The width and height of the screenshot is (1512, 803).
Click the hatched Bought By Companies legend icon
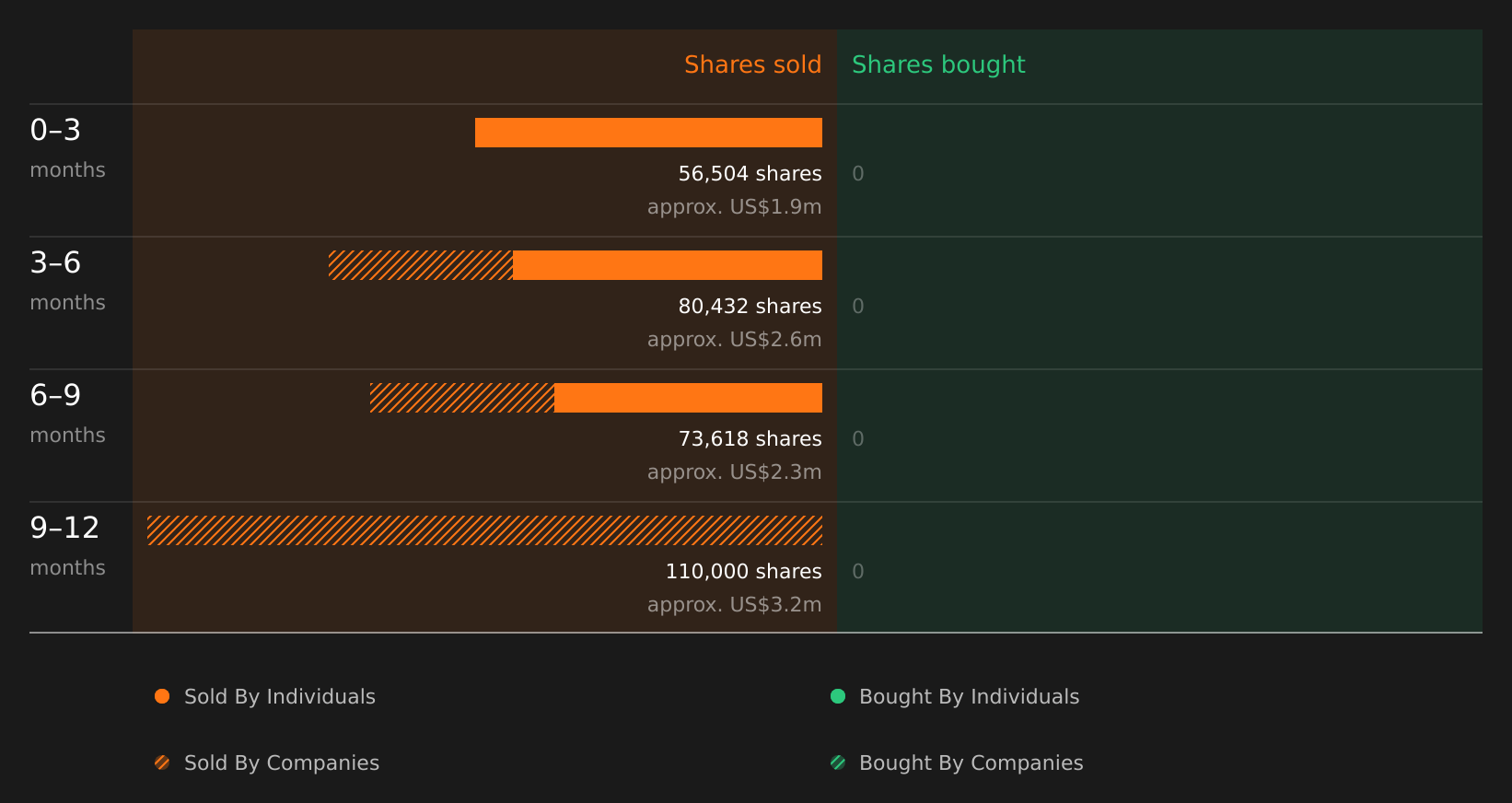click(x=838, y=762)
